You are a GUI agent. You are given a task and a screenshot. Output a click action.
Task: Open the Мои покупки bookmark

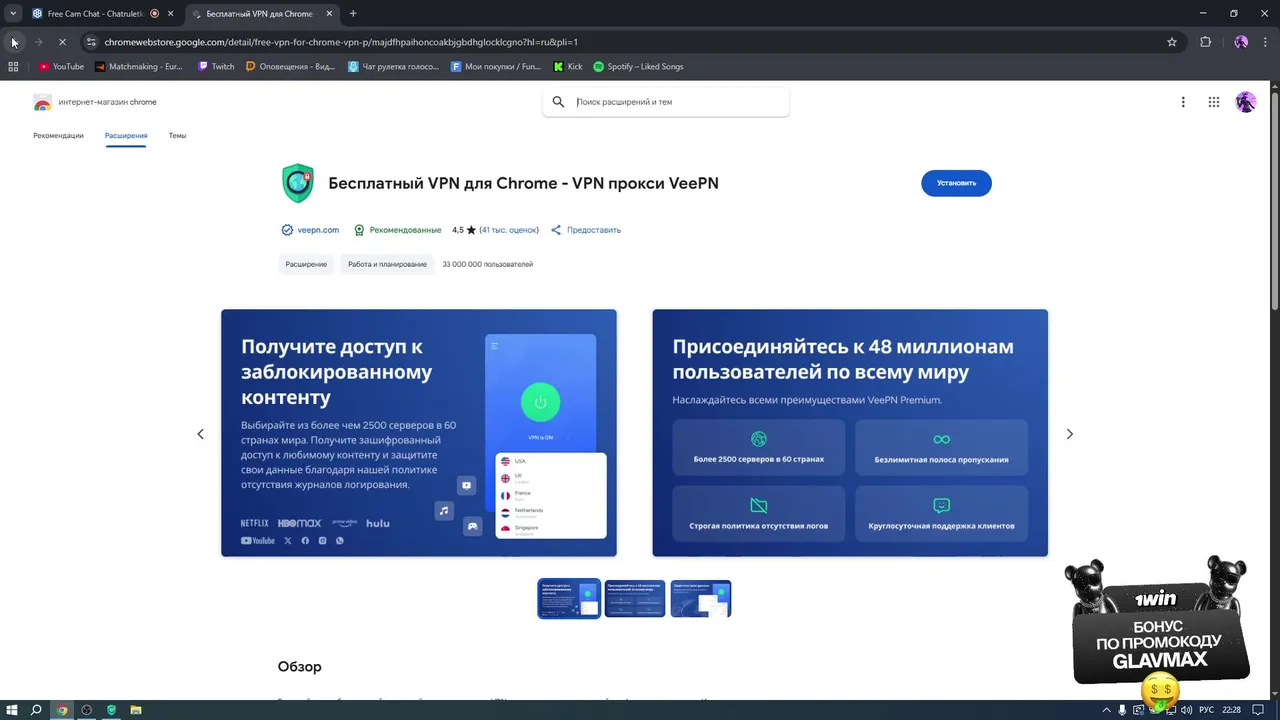pyautogui.click(x=496, y=67)
